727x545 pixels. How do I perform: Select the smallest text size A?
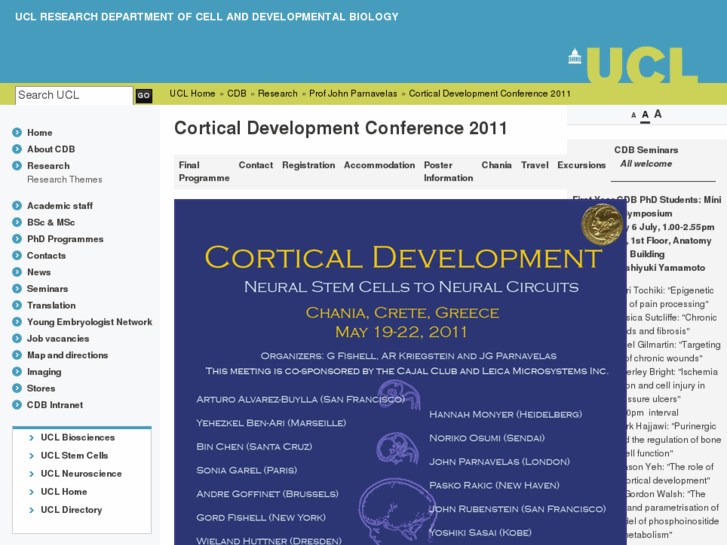point(633,115)
